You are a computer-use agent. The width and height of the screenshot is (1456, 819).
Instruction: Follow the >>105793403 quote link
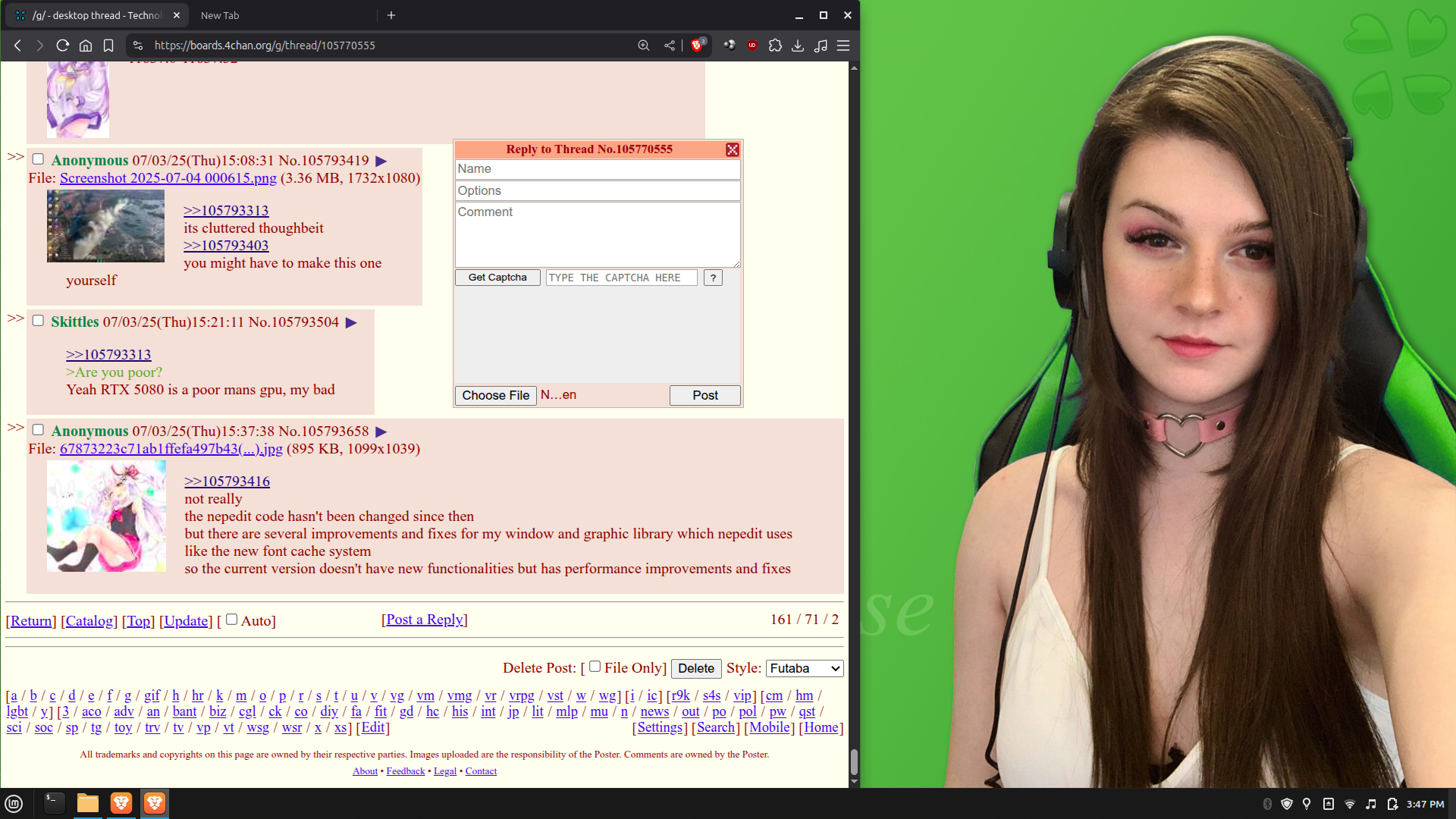click(226, 246)
